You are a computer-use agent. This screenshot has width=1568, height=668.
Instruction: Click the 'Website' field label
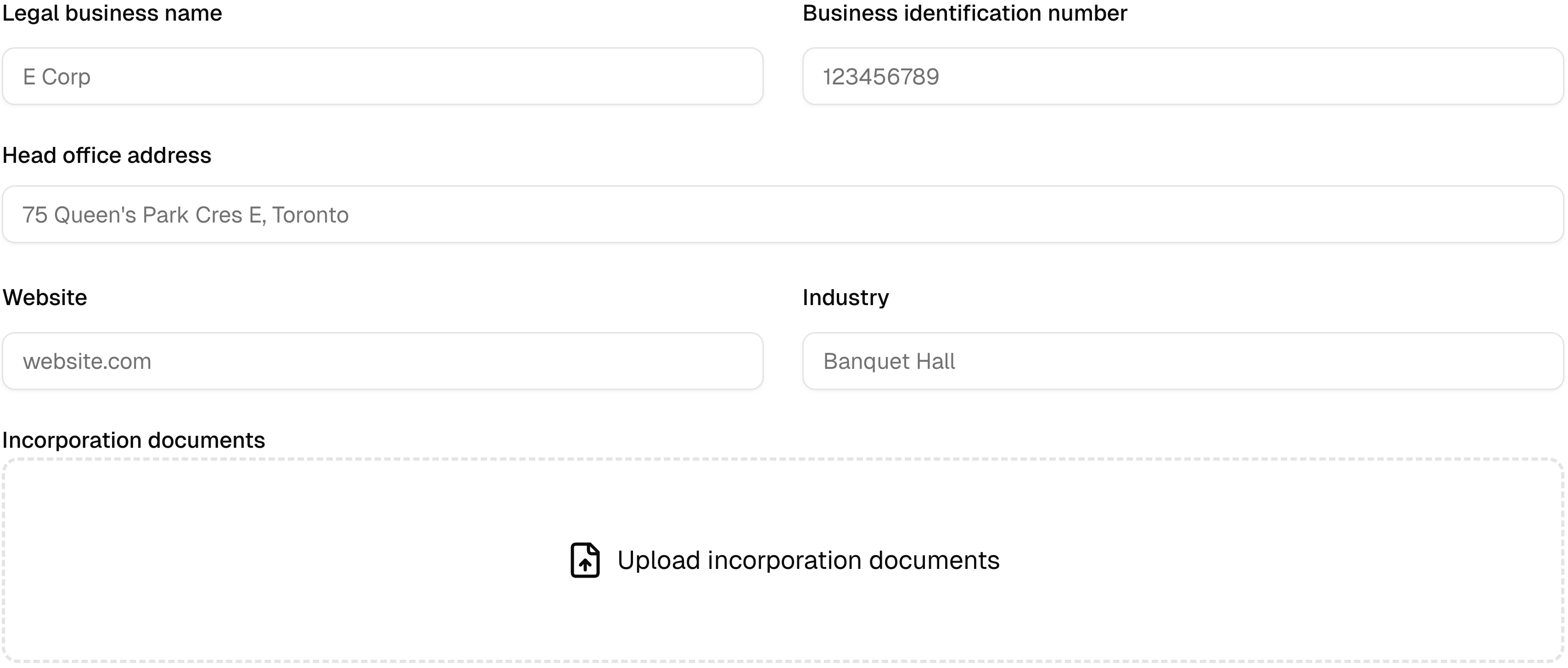[45, 298]
